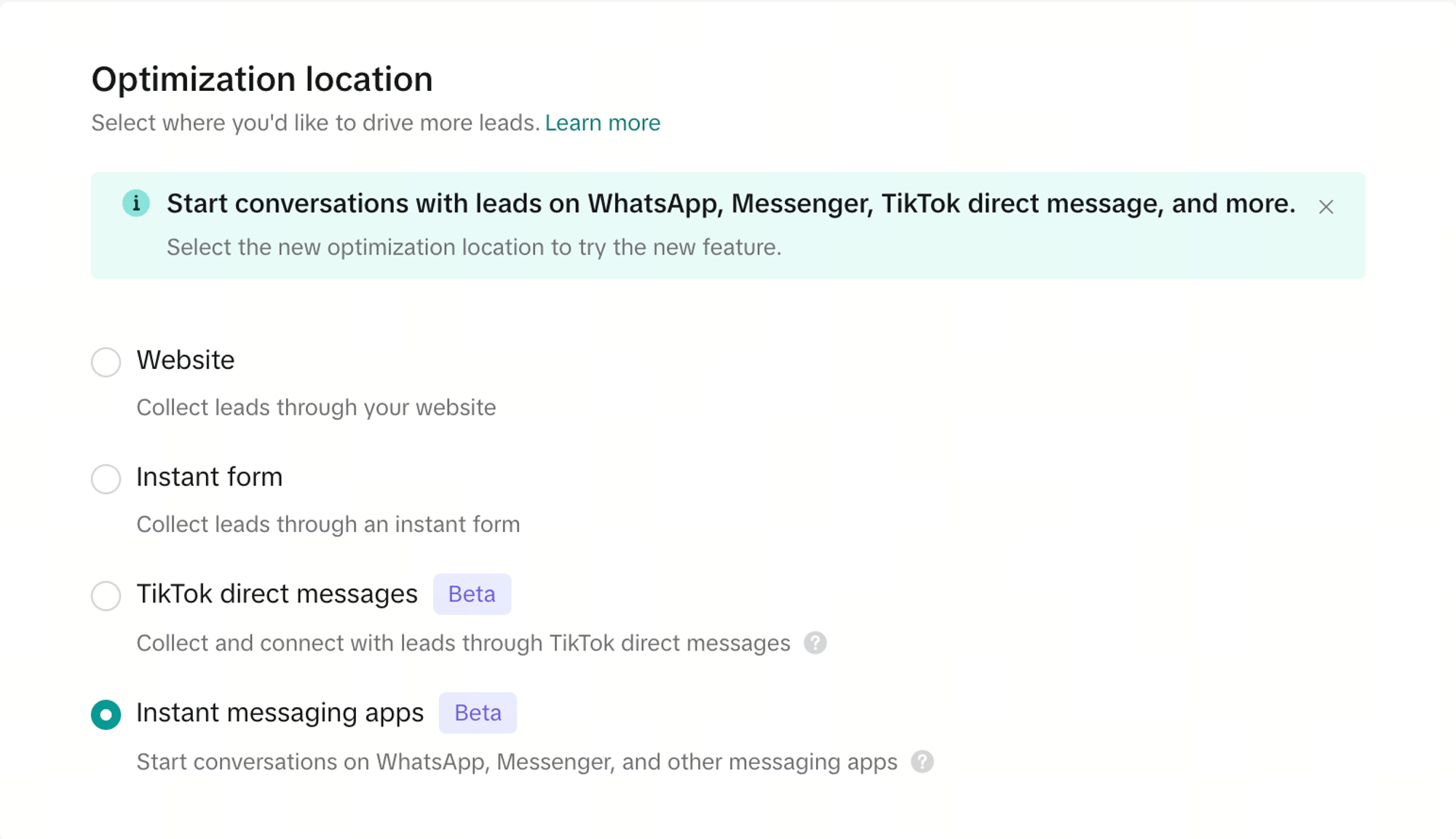Click the banner headline about starting conversations
This screenshot has width=1456, height=839.
730,204
